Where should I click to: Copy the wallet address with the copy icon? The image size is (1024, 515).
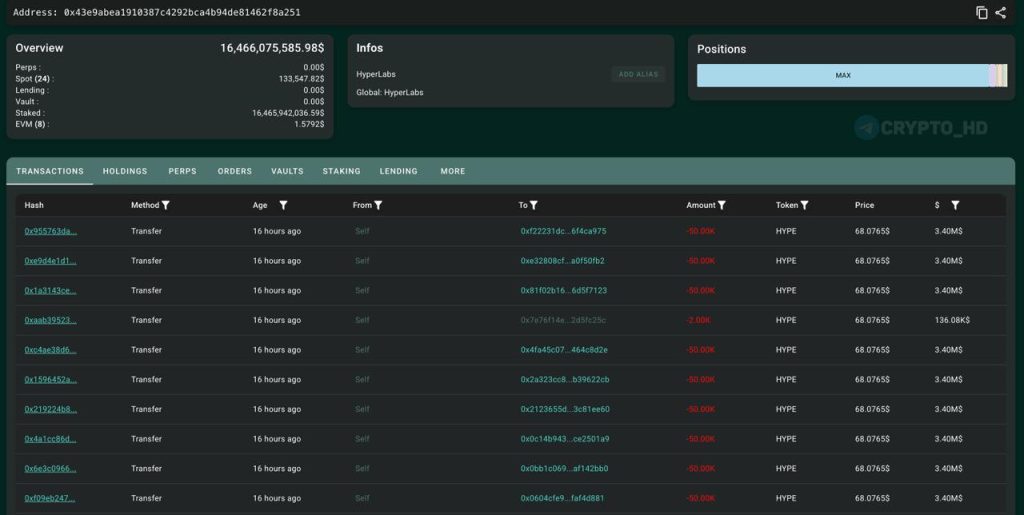pyautogui.click(x=982, y=12)
